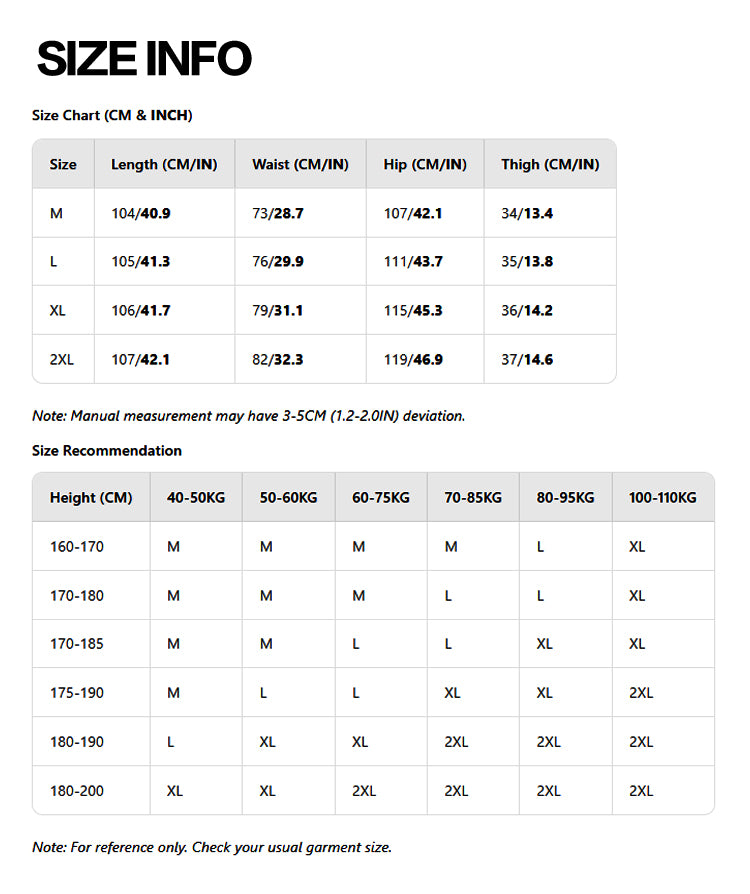Select the 115/45.3 hip cell

pyautogui.click(x=413, y=311)
